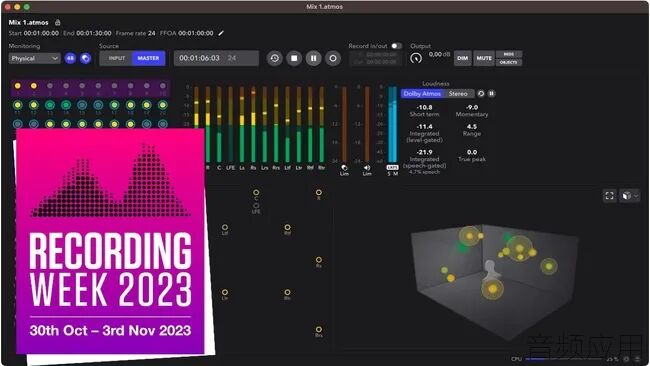
Task: Click the pencil edit icon next to FFOA
Action: [221, 33]
